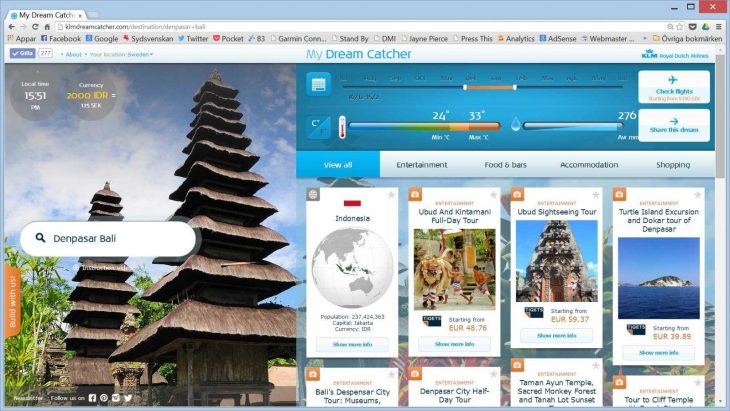Click the airplane Check flights button
The image size is (730, 411).
(x=674, y=87)
